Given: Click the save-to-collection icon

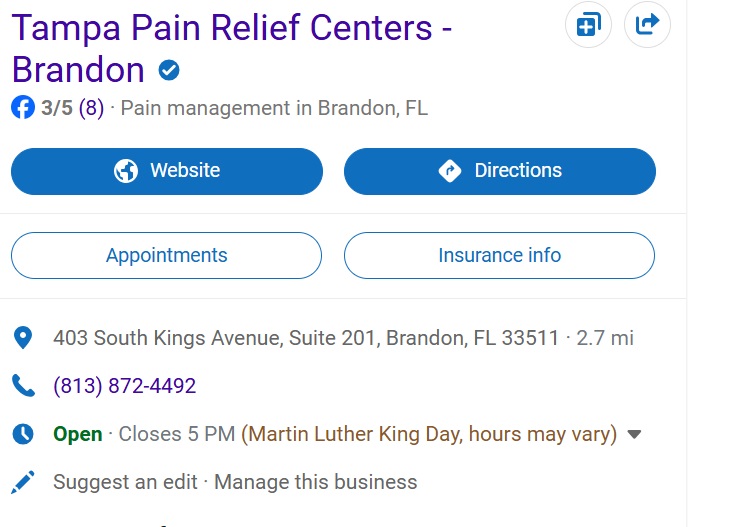Looking at the screenshot, I should [588, 24].
